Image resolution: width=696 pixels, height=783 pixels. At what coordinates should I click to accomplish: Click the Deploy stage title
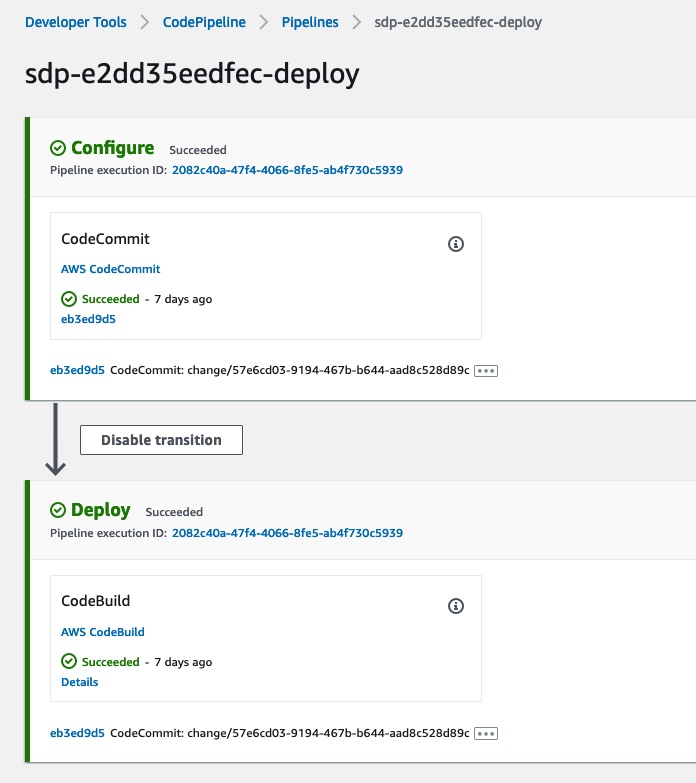pos(101,510)
